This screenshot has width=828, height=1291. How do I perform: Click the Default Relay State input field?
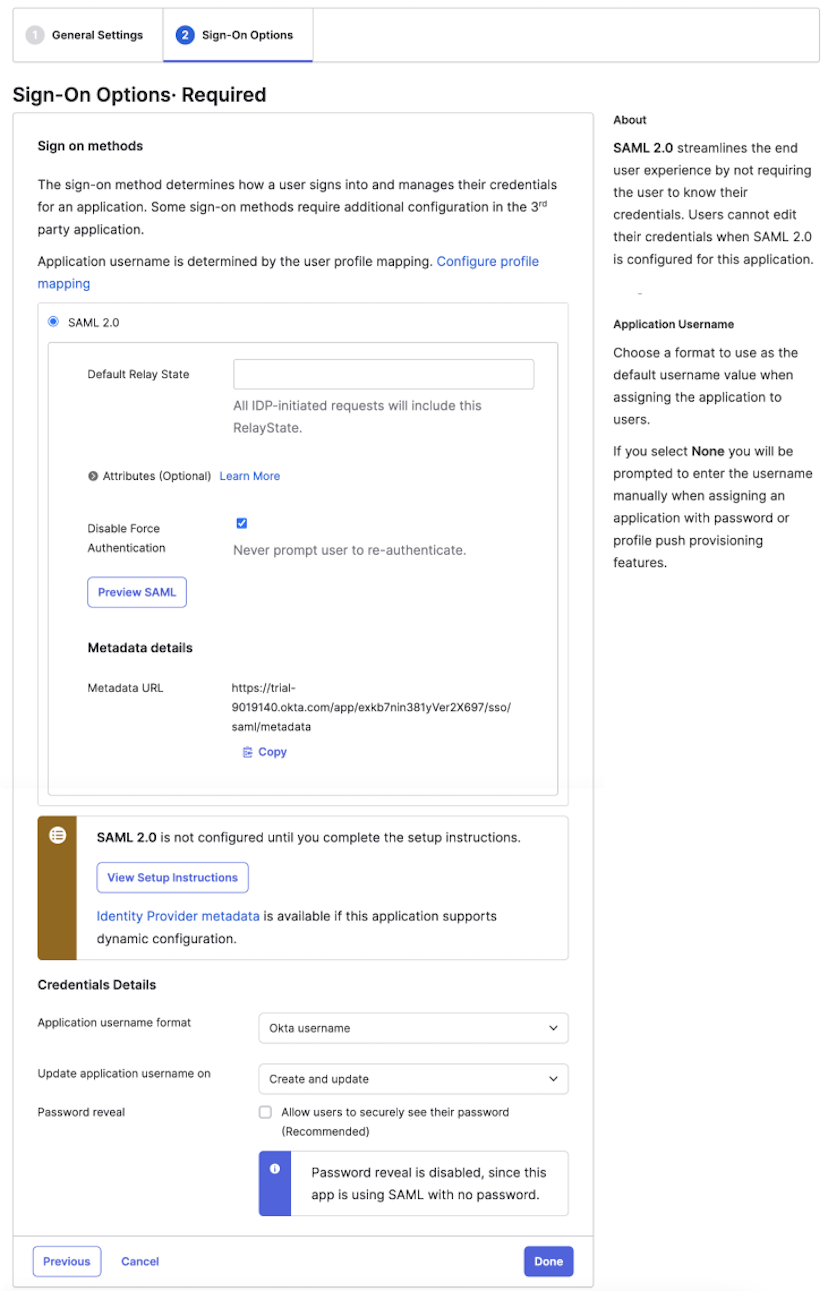tap(383, 375)
